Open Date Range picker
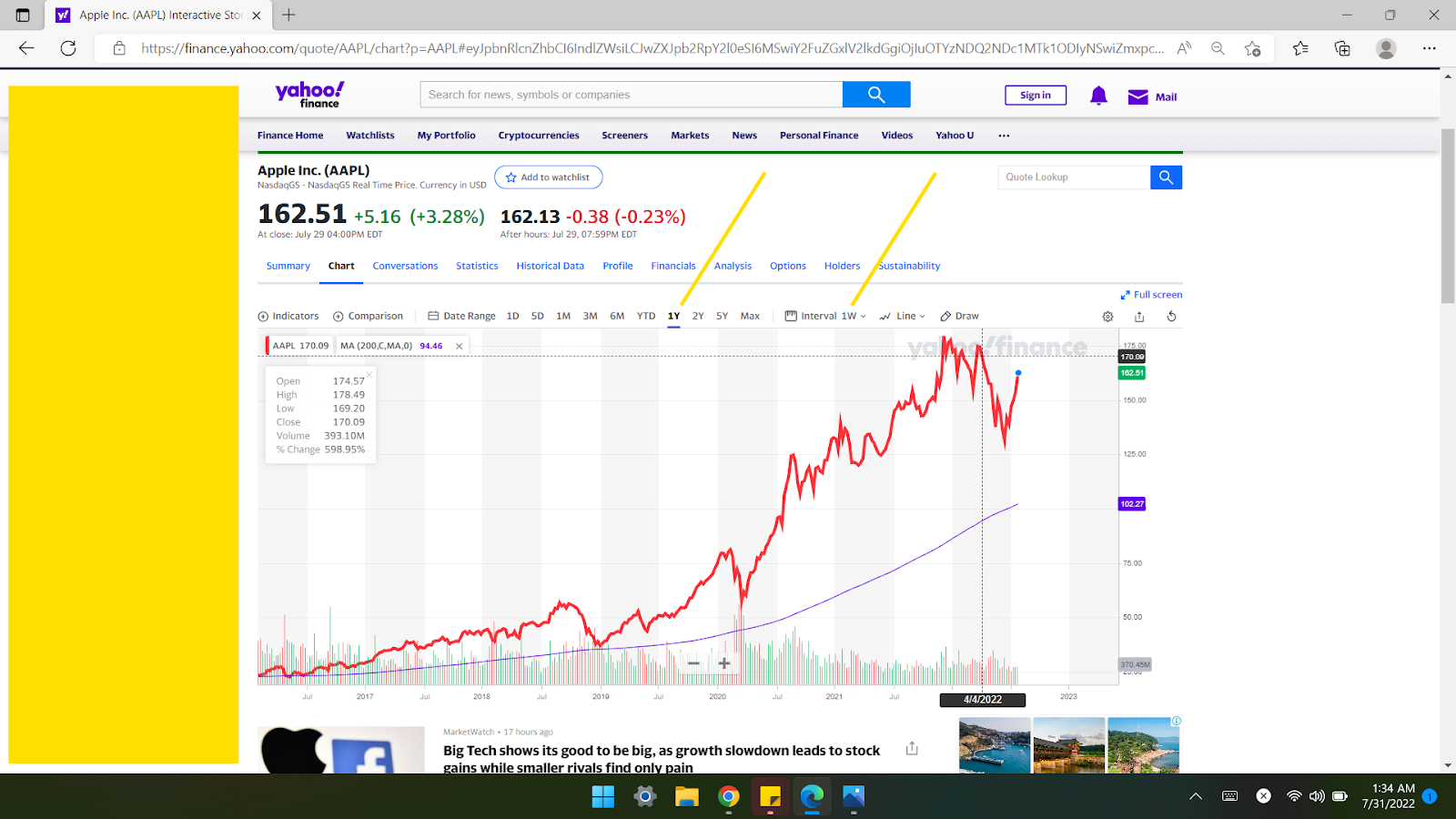This screenshot has width=1456, height=819. [x=461, y=317]
